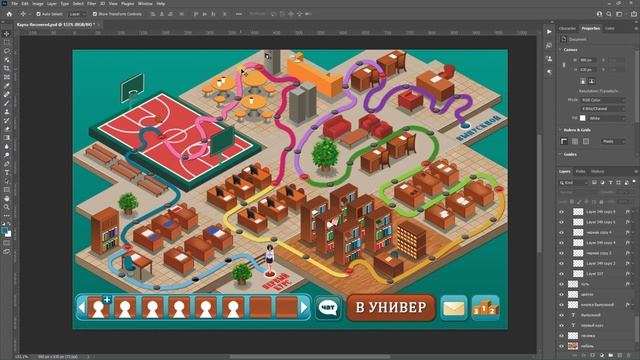Toggle grid icon in Rulers & Grids
The height and width of the screenshot is (360, 640).
(x=575, y=141)
